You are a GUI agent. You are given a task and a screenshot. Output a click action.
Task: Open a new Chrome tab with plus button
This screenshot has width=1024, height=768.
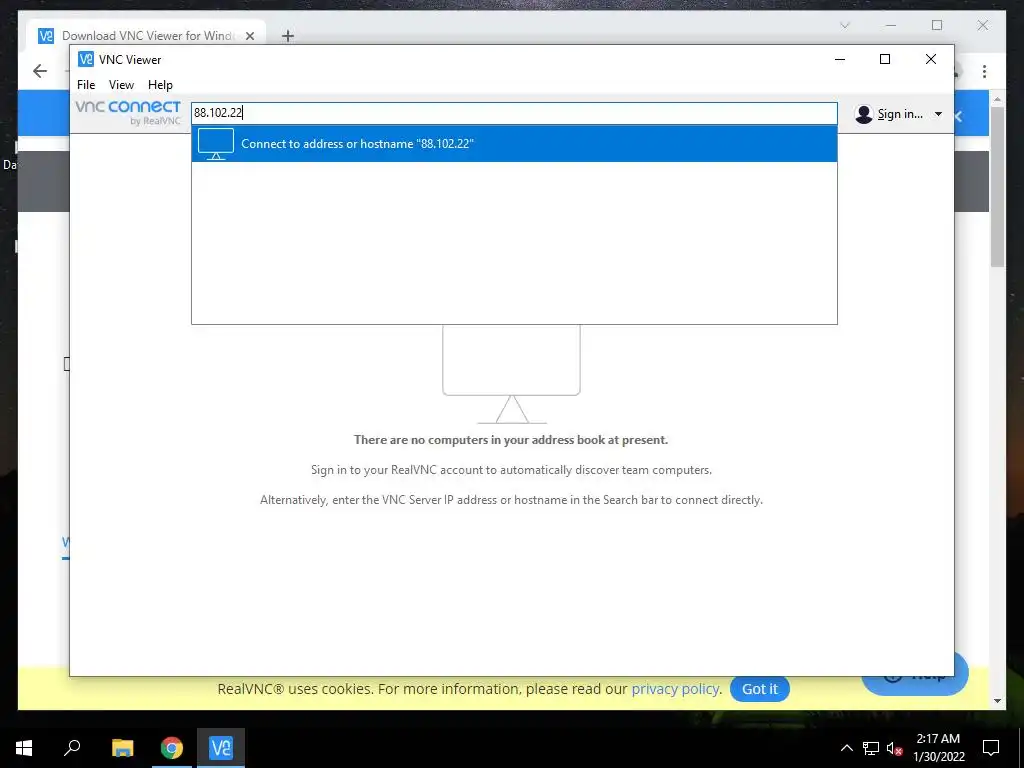288,36
